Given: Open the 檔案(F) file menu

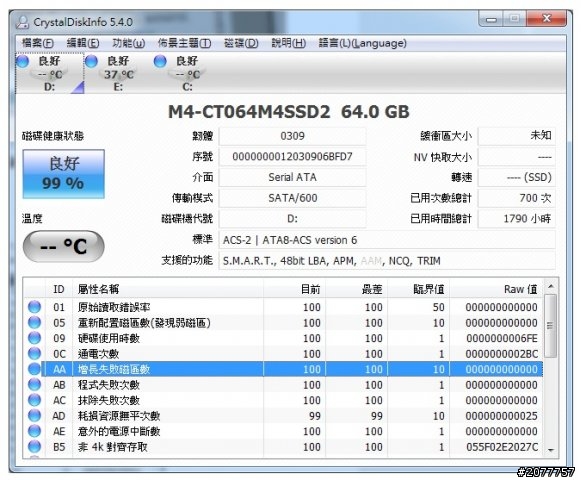Looking at the screenshot, I should tap(37, 43).
